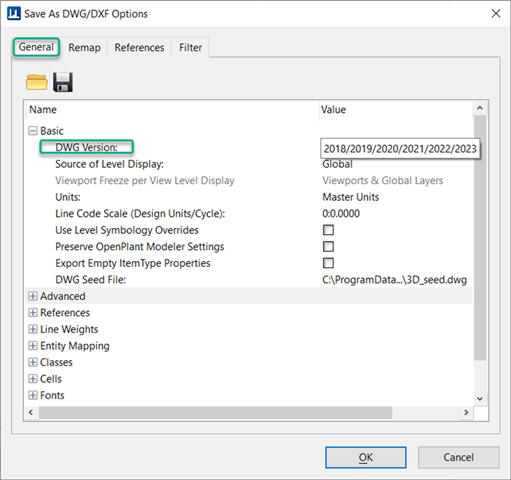Screen dimensions: 511x480
Task: Confirm options with OK button
Action: coord(366,457)
